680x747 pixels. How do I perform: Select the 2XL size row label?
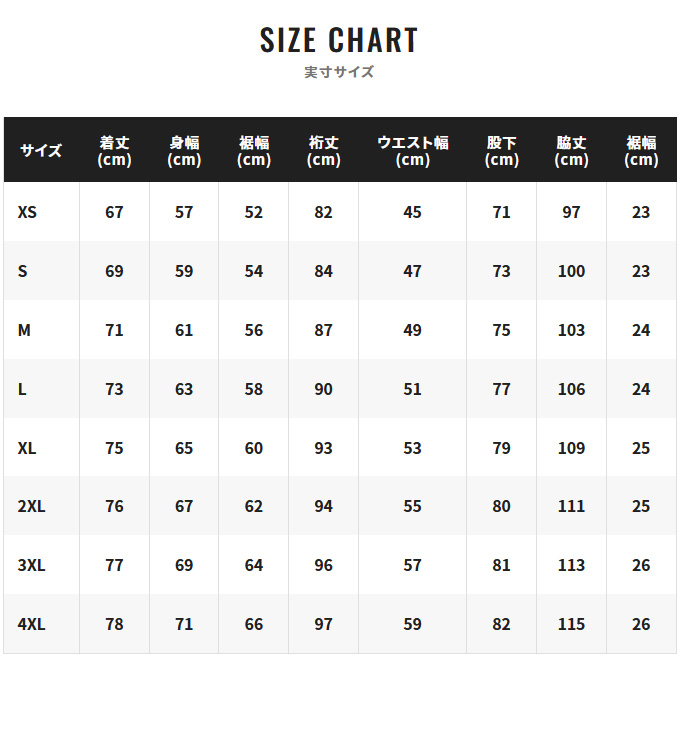tap(32, 506)
